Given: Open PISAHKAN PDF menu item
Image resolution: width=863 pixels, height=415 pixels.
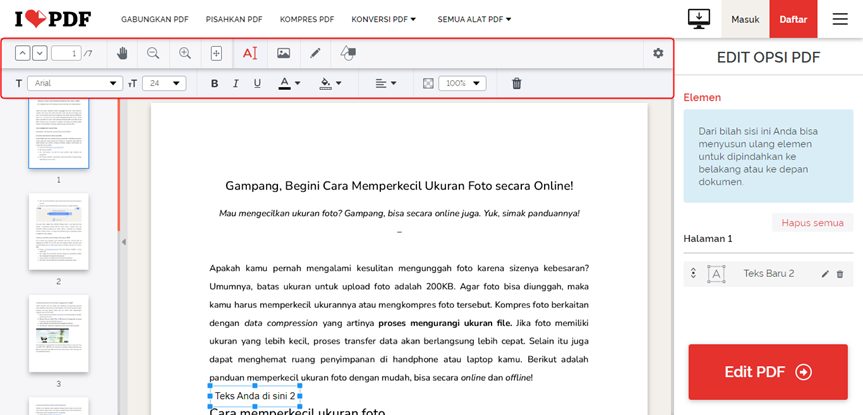Looking at the screenshot, I should pyautogui.click(x=234, y=19).
